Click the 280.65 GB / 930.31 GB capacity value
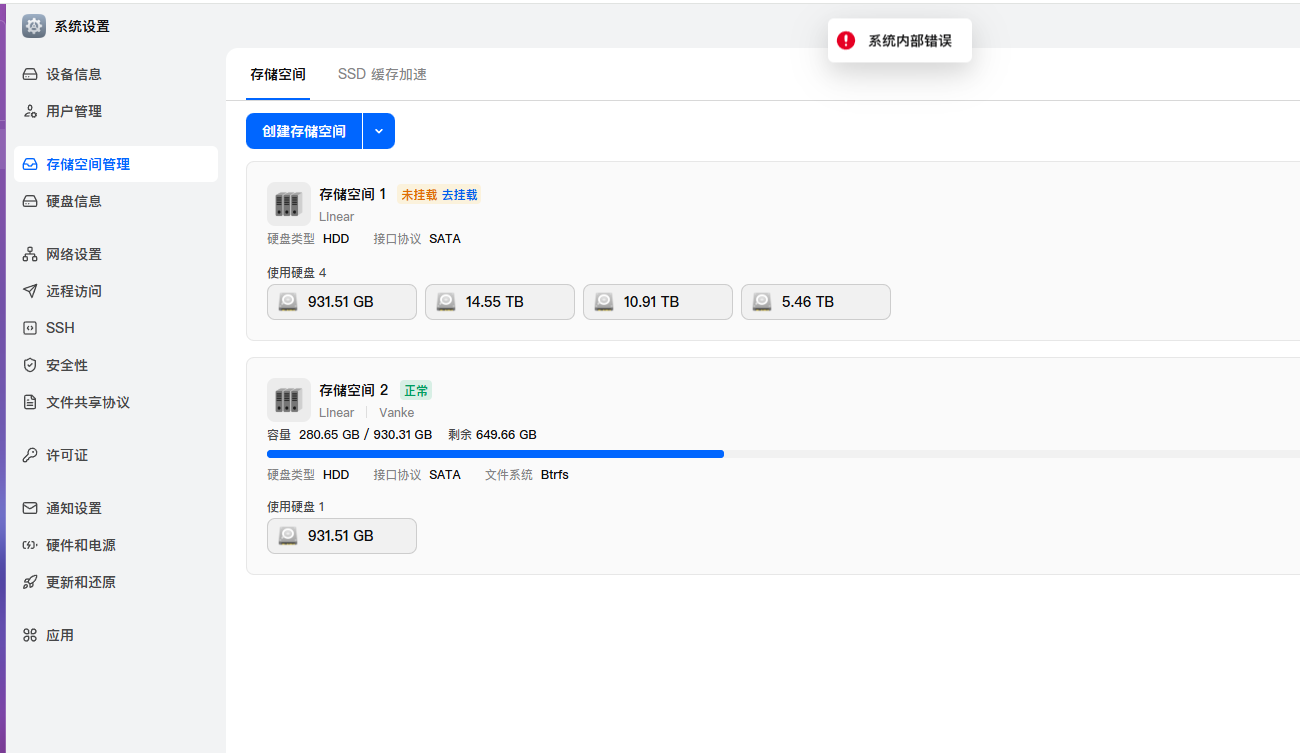Image resolution: width=1300 pixels, height=753 pixels. pos(365,435)
